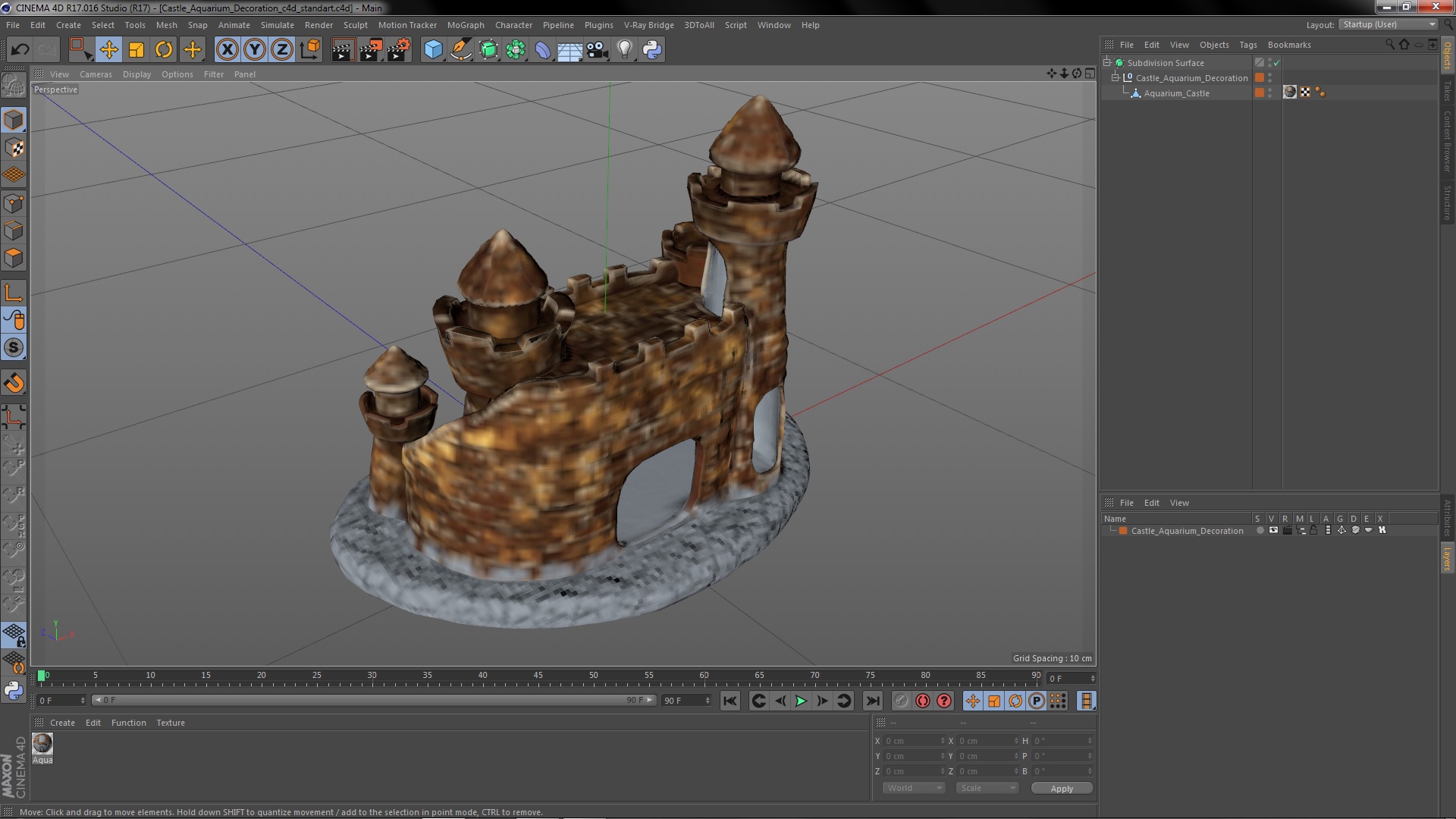The height and width of the screenshot is (819, 1456).
Task: Step the timeline 0 F field arrows
Action: click(x=83, y=700)
